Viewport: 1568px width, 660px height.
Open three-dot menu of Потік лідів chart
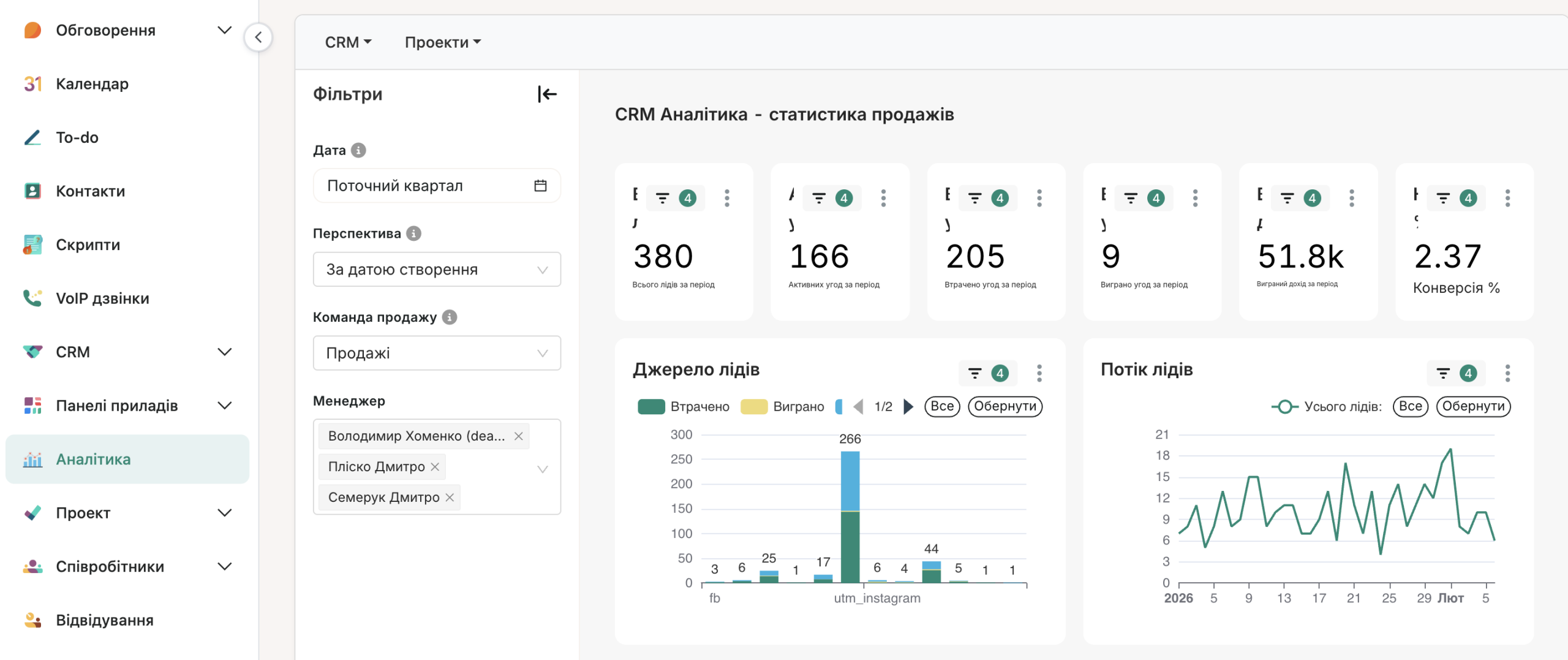pyautogui.click(x=1508, y=373)
